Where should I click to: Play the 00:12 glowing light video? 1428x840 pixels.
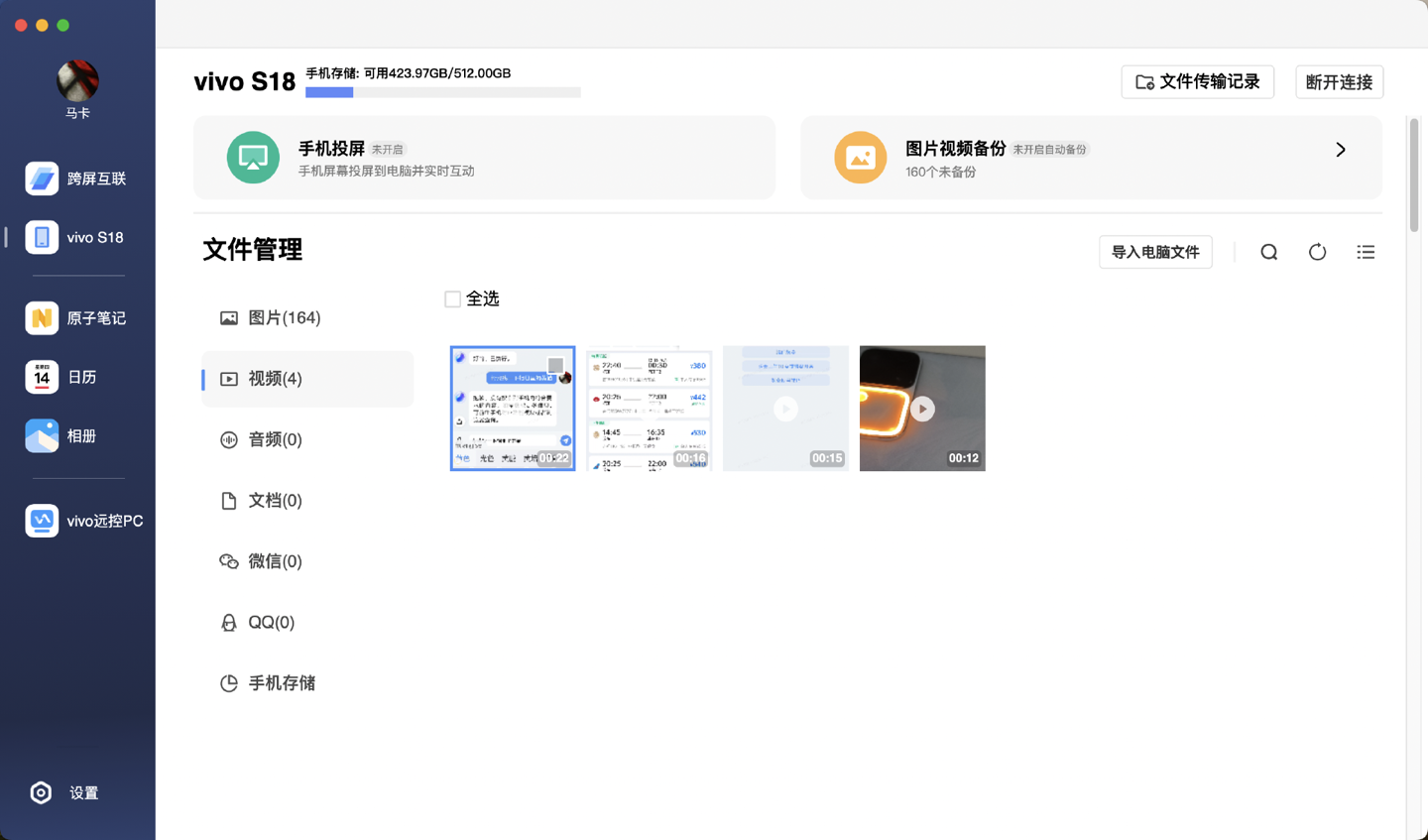point(922,409)
